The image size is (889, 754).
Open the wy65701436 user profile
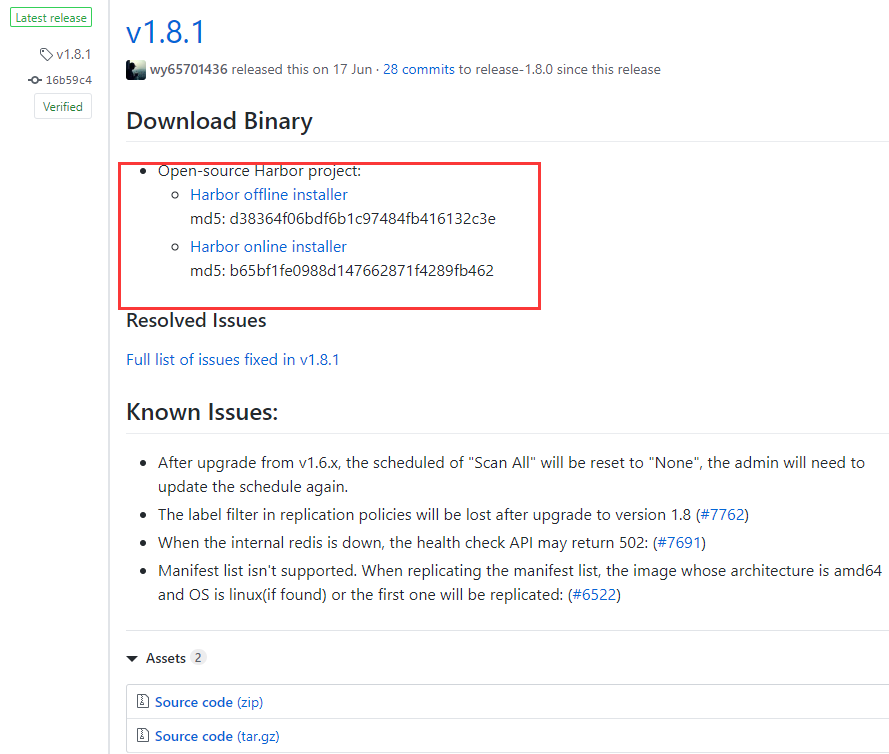(x=189, y=69)
